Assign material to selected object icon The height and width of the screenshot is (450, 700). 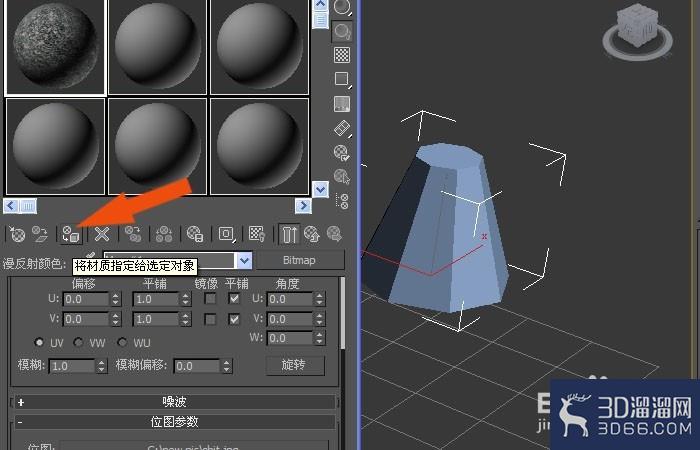[71, 234]
